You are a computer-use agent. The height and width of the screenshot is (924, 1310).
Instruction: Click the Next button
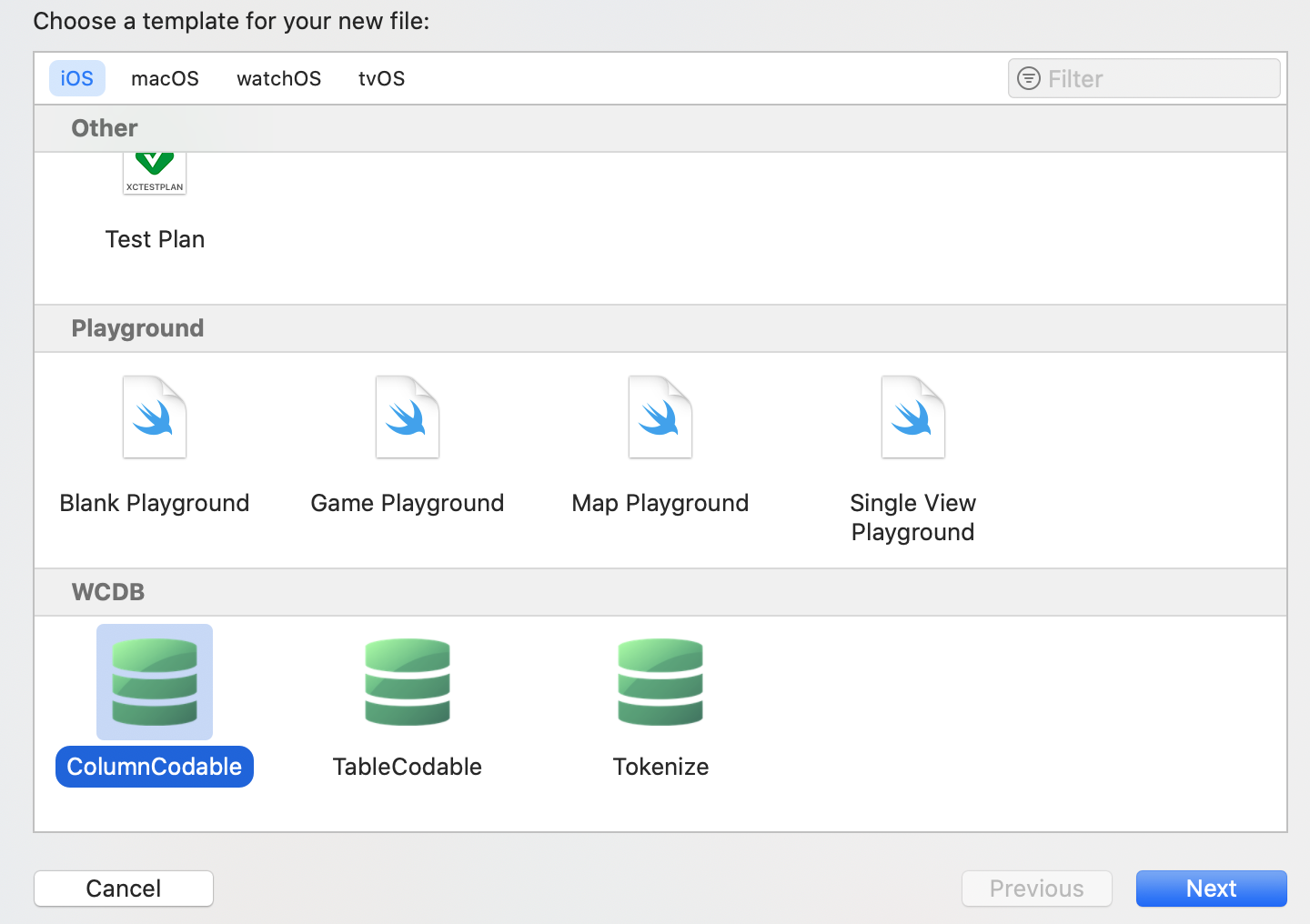(x=1212, y=889)
